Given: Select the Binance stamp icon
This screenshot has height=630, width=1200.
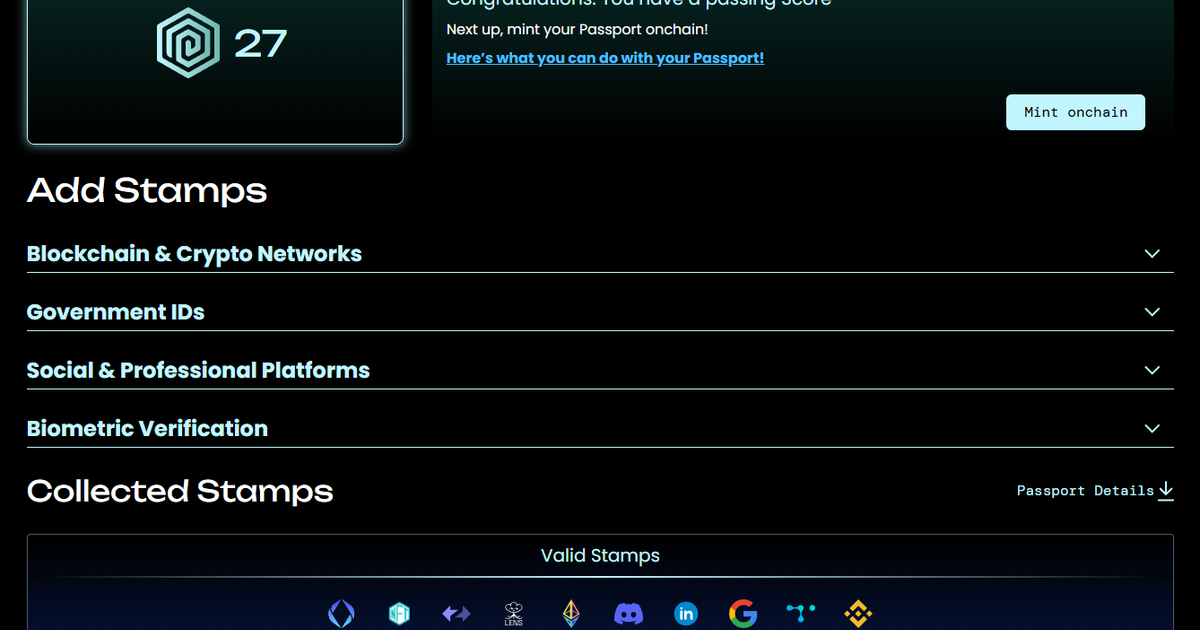Looking at the screenshot, I should [858, 614].
